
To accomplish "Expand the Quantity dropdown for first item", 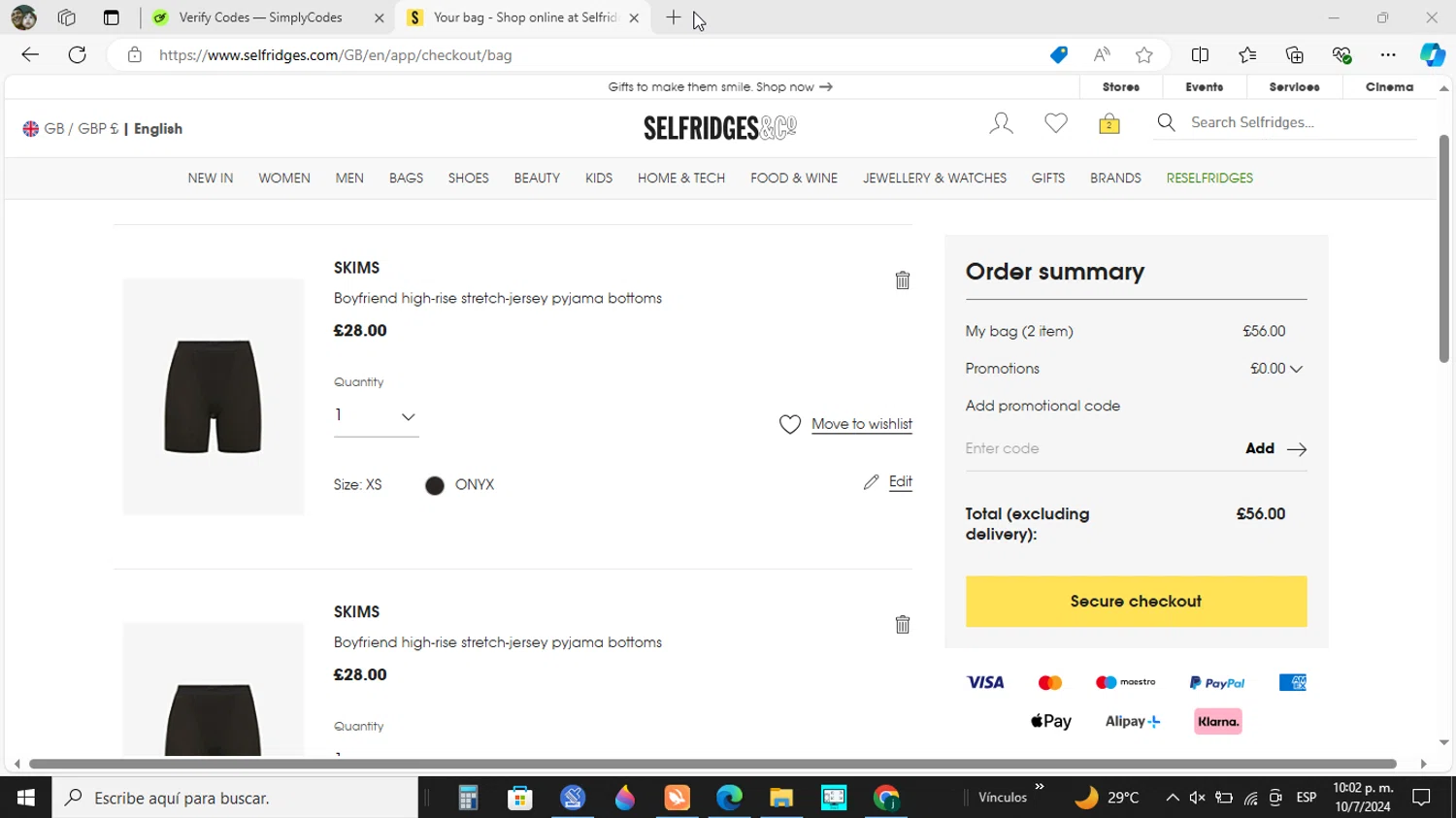I will [x=376, y=415].
